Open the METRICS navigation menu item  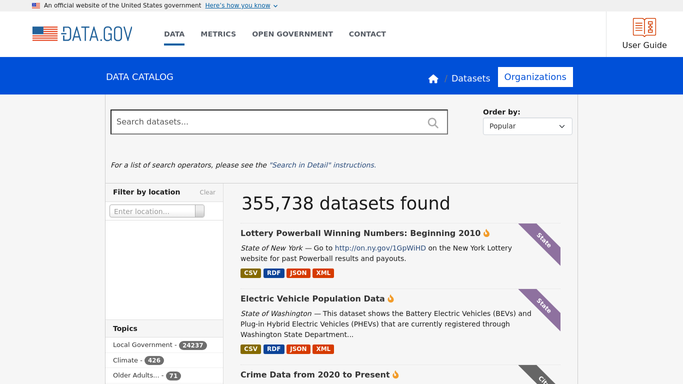(218, 34)
